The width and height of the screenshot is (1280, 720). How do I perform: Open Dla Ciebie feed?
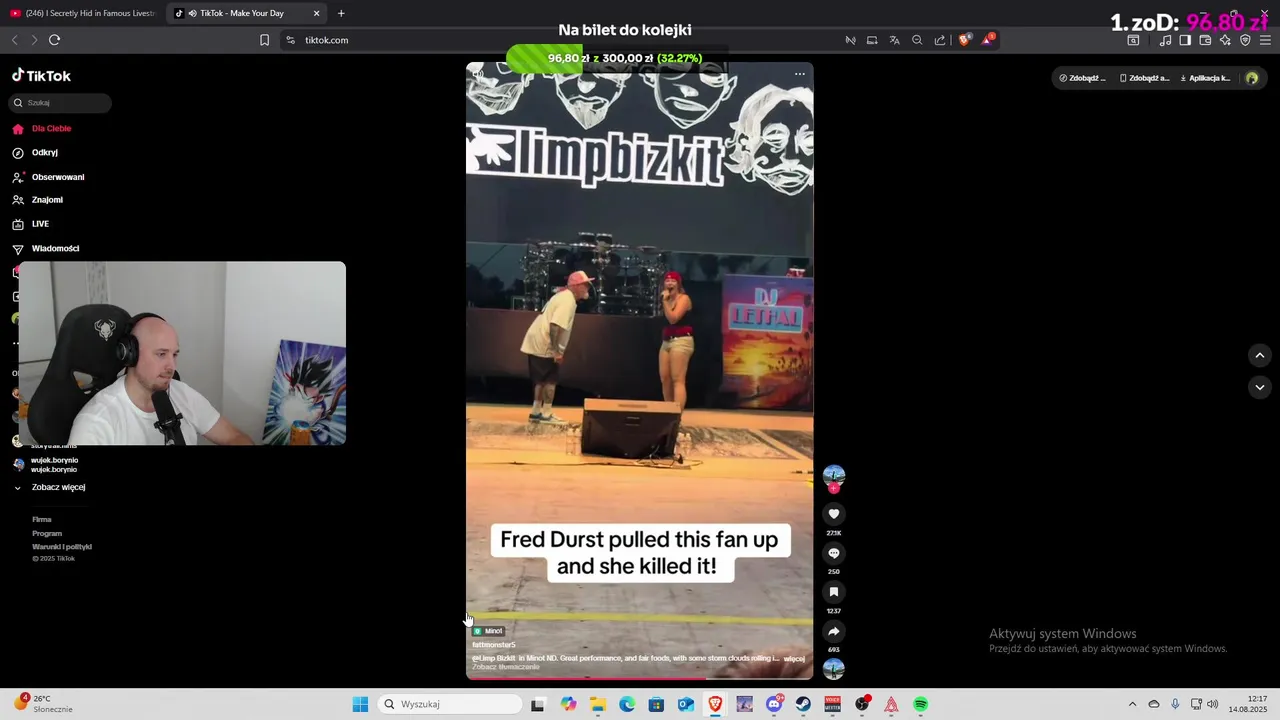pos(42,129)
